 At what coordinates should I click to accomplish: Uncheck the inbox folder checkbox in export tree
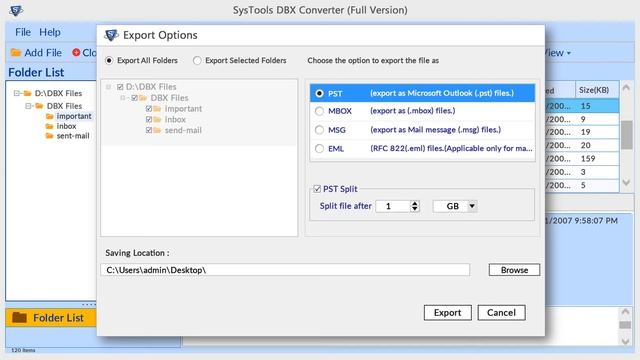click(x=149, y=120)
